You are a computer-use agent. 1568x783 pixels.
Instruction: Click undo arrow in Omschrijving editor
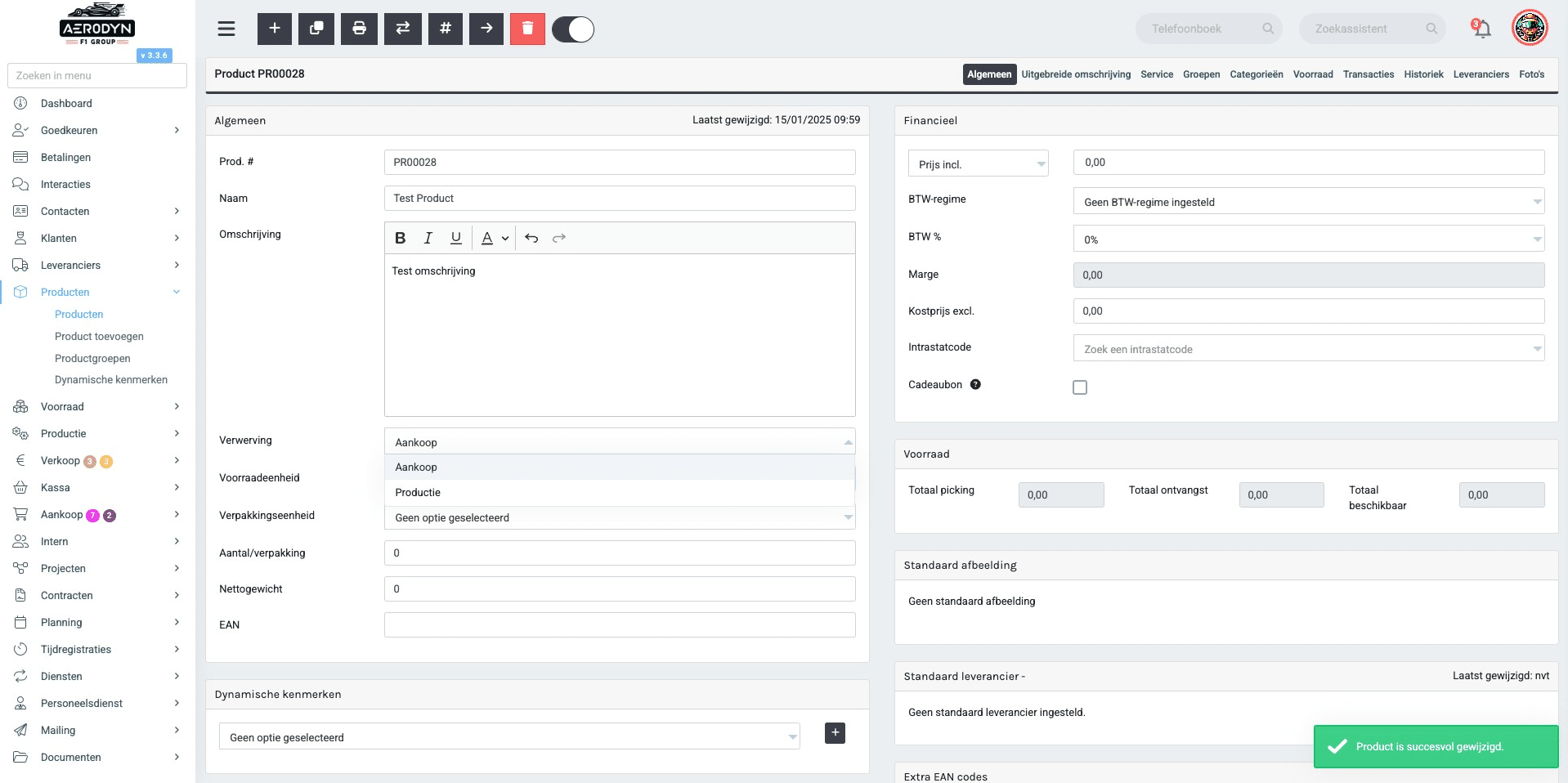[531, 238]
